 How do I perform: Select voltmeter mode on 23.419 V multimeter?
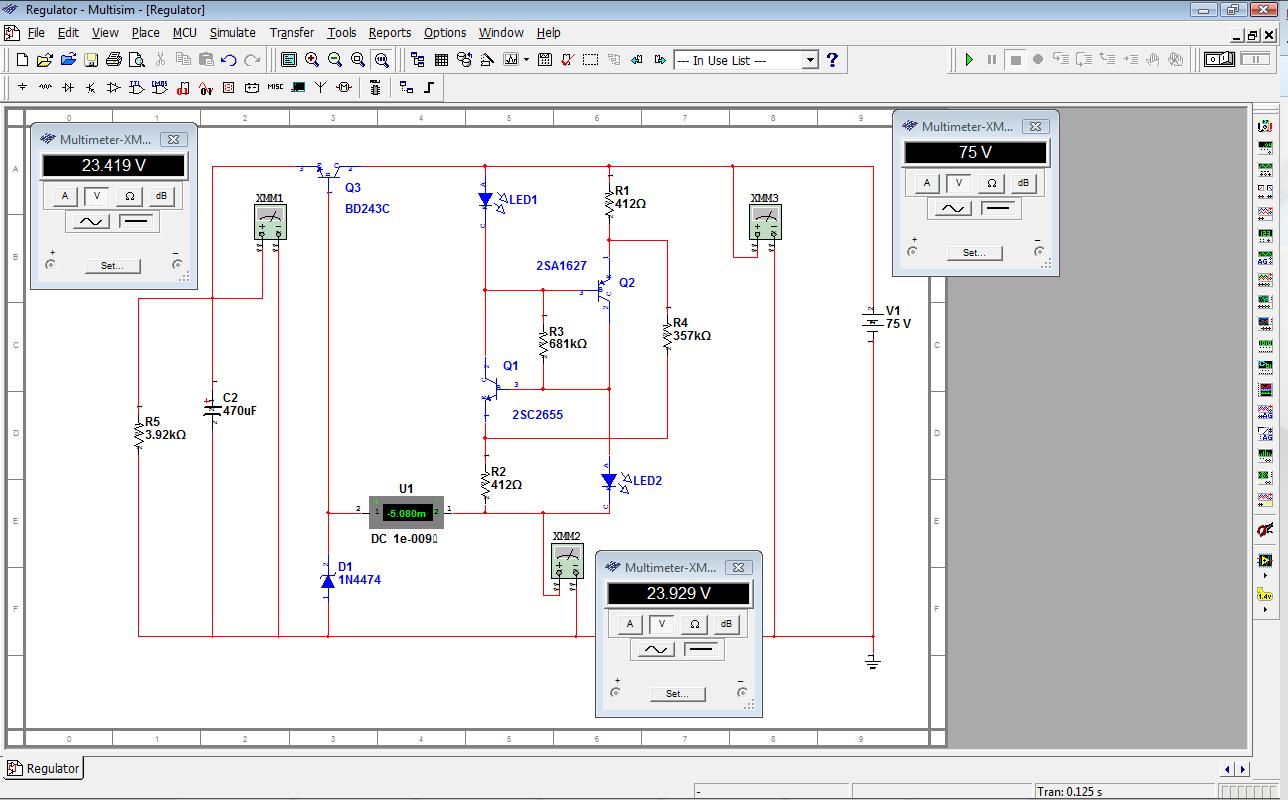pyautogui.click(x=97, y=196)
